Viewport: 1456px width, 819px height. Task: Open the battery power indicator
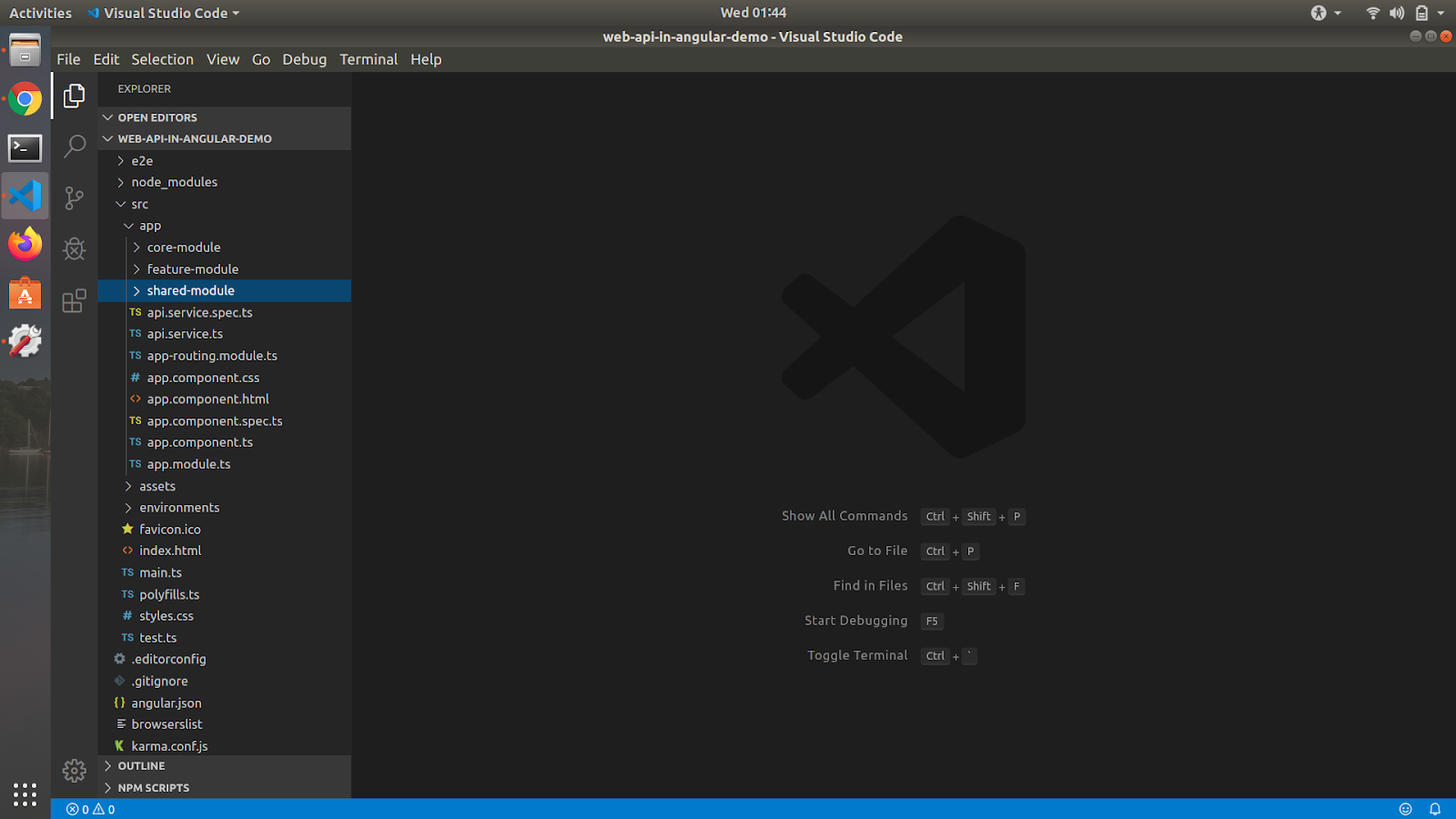(x=1421, y=13)
